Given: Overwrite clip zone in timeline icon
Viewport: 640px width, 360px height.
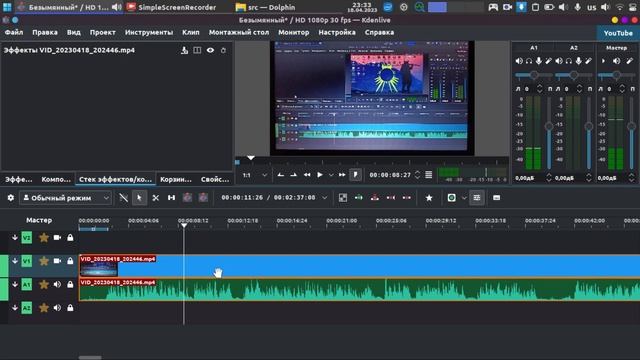Looking at the screenshot, I should 375,198.
